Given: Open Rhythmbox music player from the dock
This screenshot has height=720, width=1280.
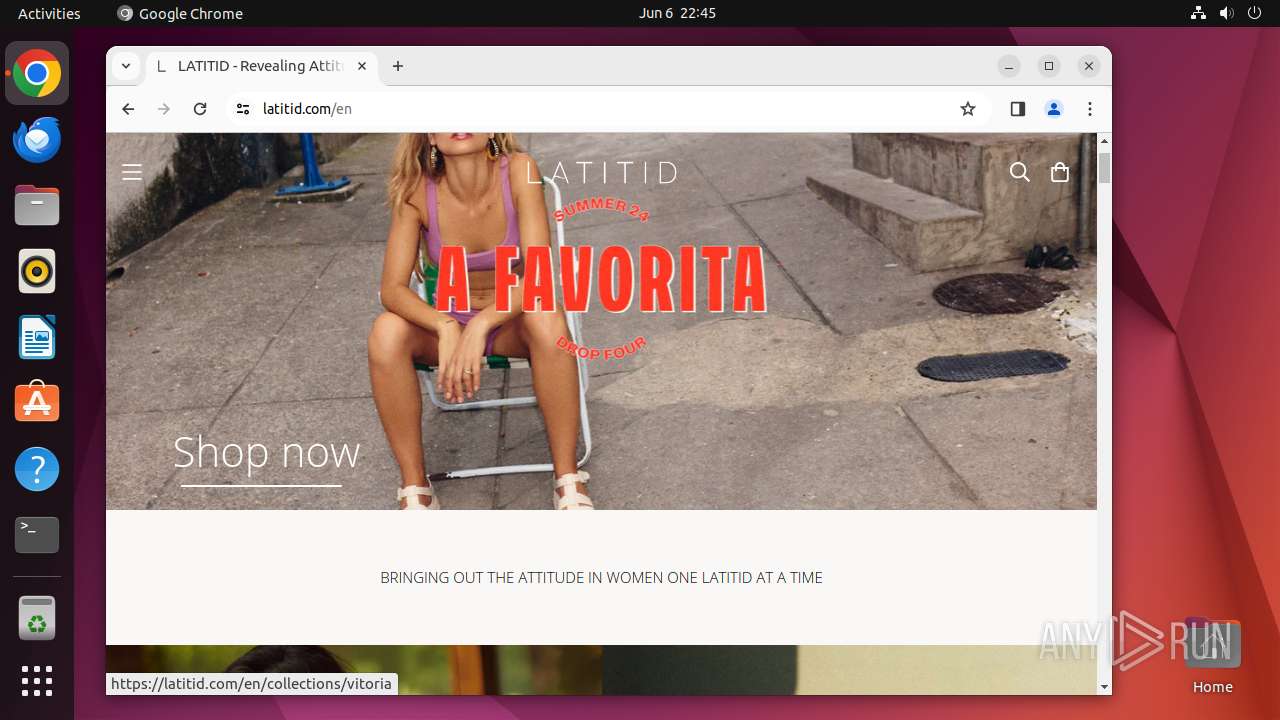Looking at the screenshot, I should pos(37,271).
